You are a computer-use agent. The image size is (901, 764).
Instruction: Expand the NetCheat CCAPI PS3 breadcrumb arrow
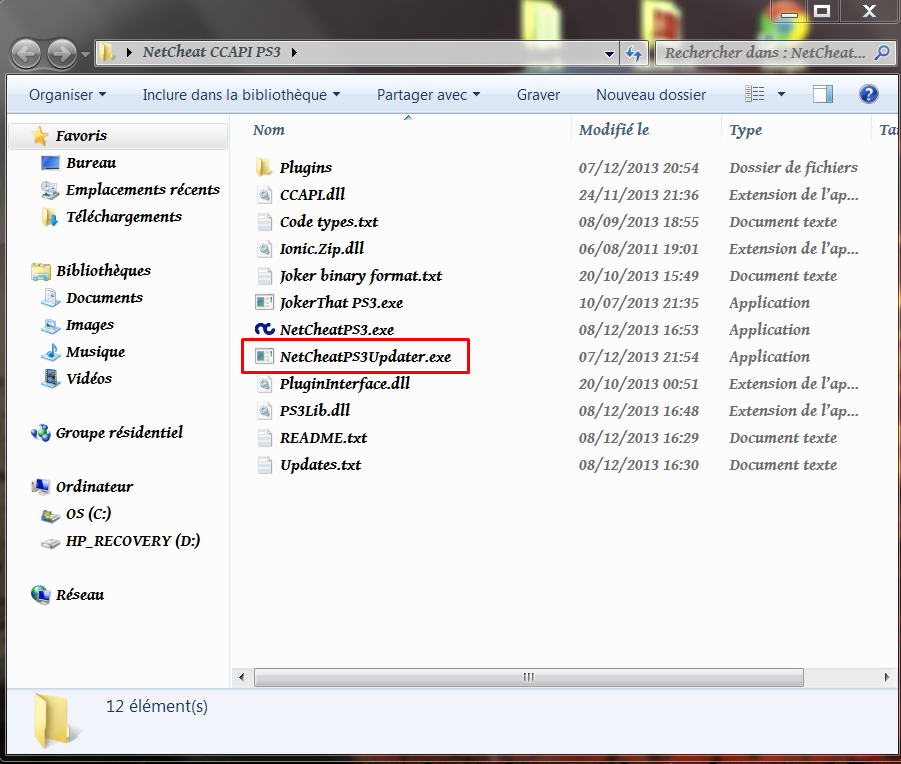point(294,53)
